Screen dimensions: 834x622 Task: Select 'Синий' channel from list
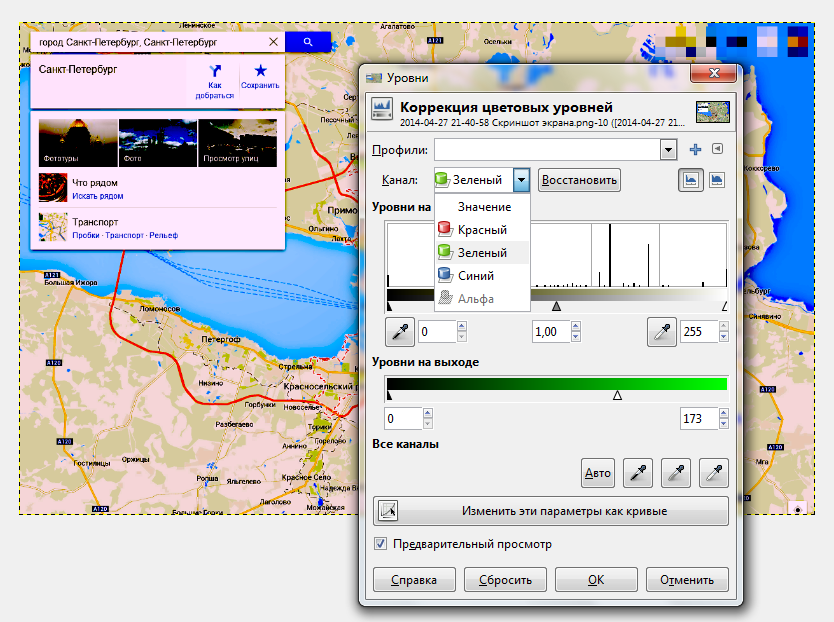(x=482, y=276)
